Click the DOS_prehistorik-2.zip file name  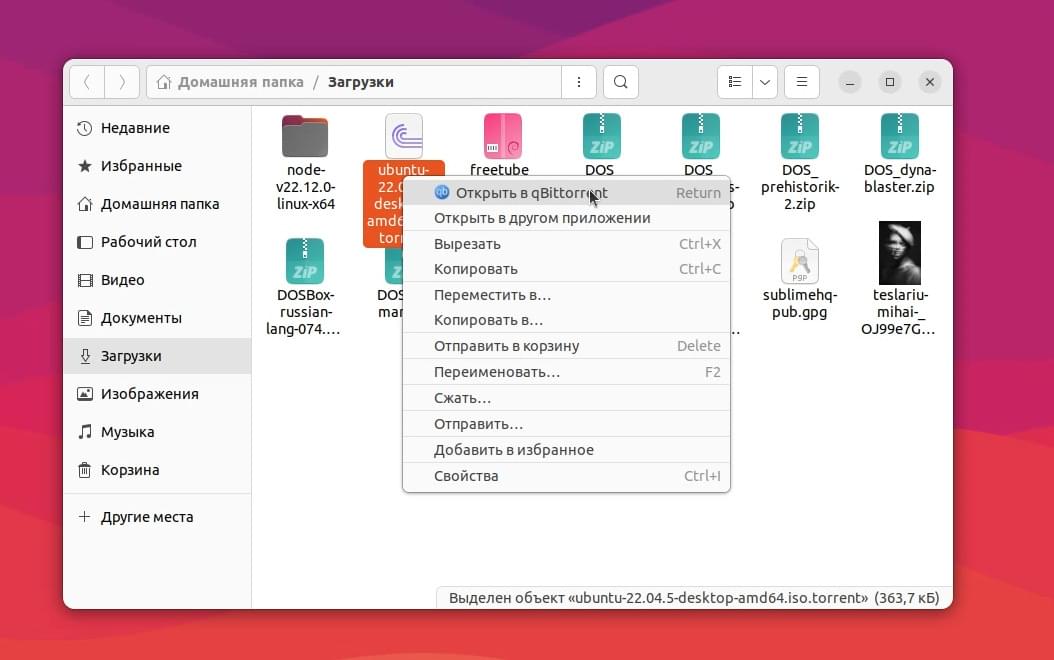(x=800, y=187)
